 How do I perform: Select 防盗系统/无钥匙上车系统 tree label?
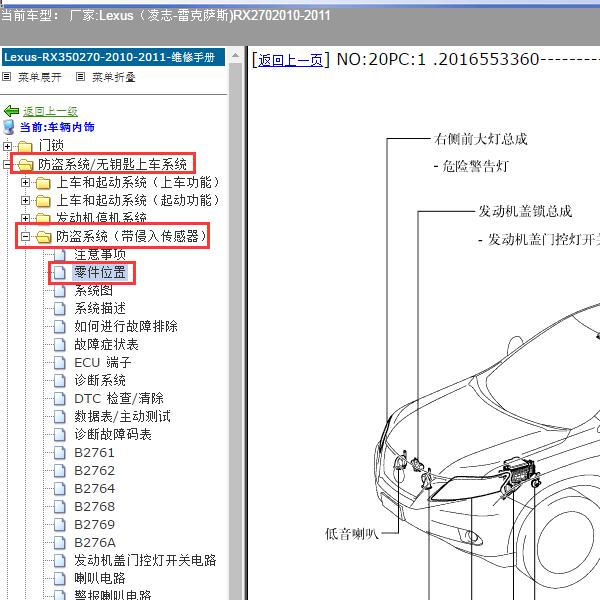pyautogui.click(x=112, y=164)
